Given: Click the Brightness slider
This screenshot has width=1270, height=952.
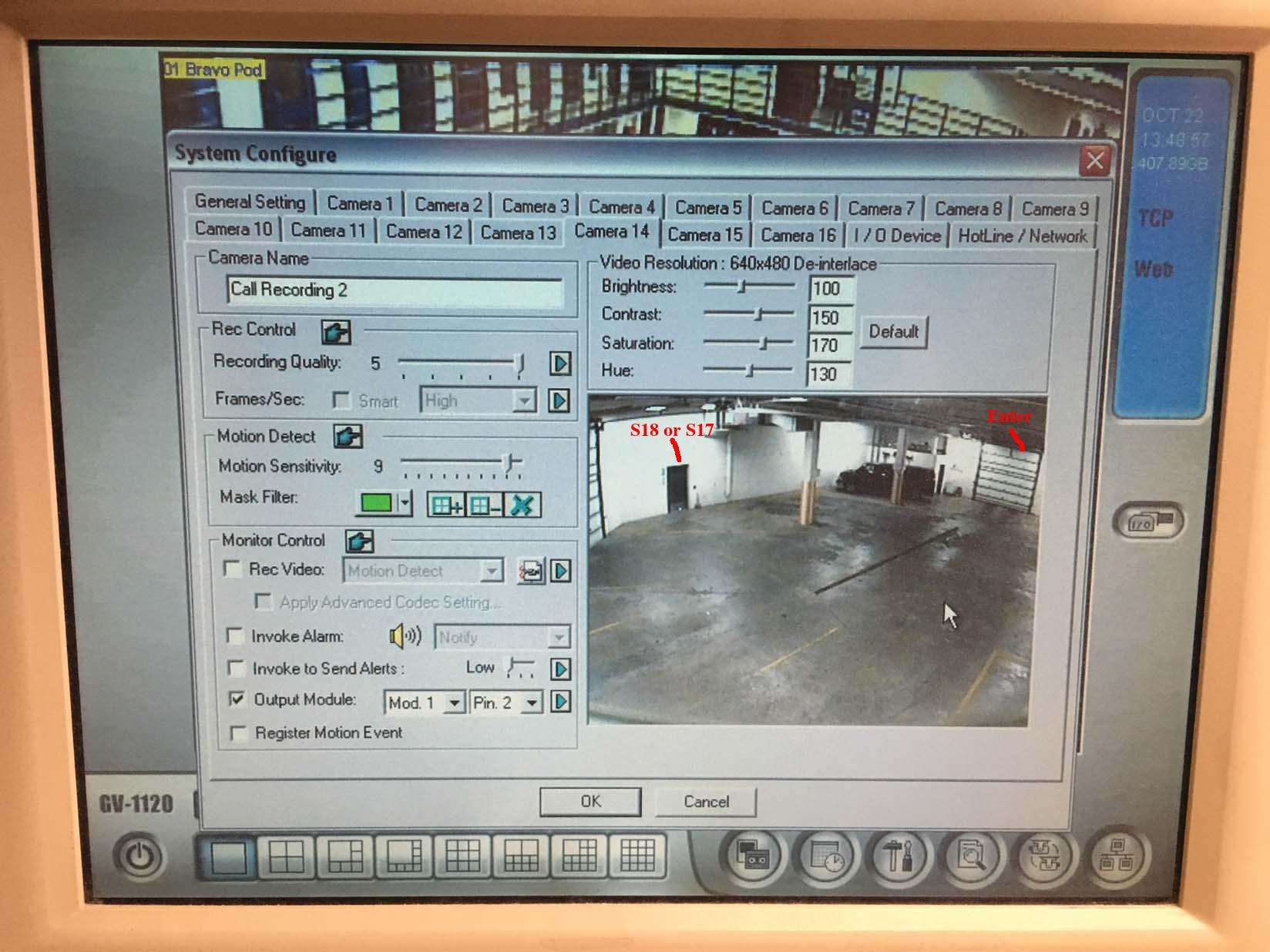Looking at the screenshot, I should tap(749, 286).
